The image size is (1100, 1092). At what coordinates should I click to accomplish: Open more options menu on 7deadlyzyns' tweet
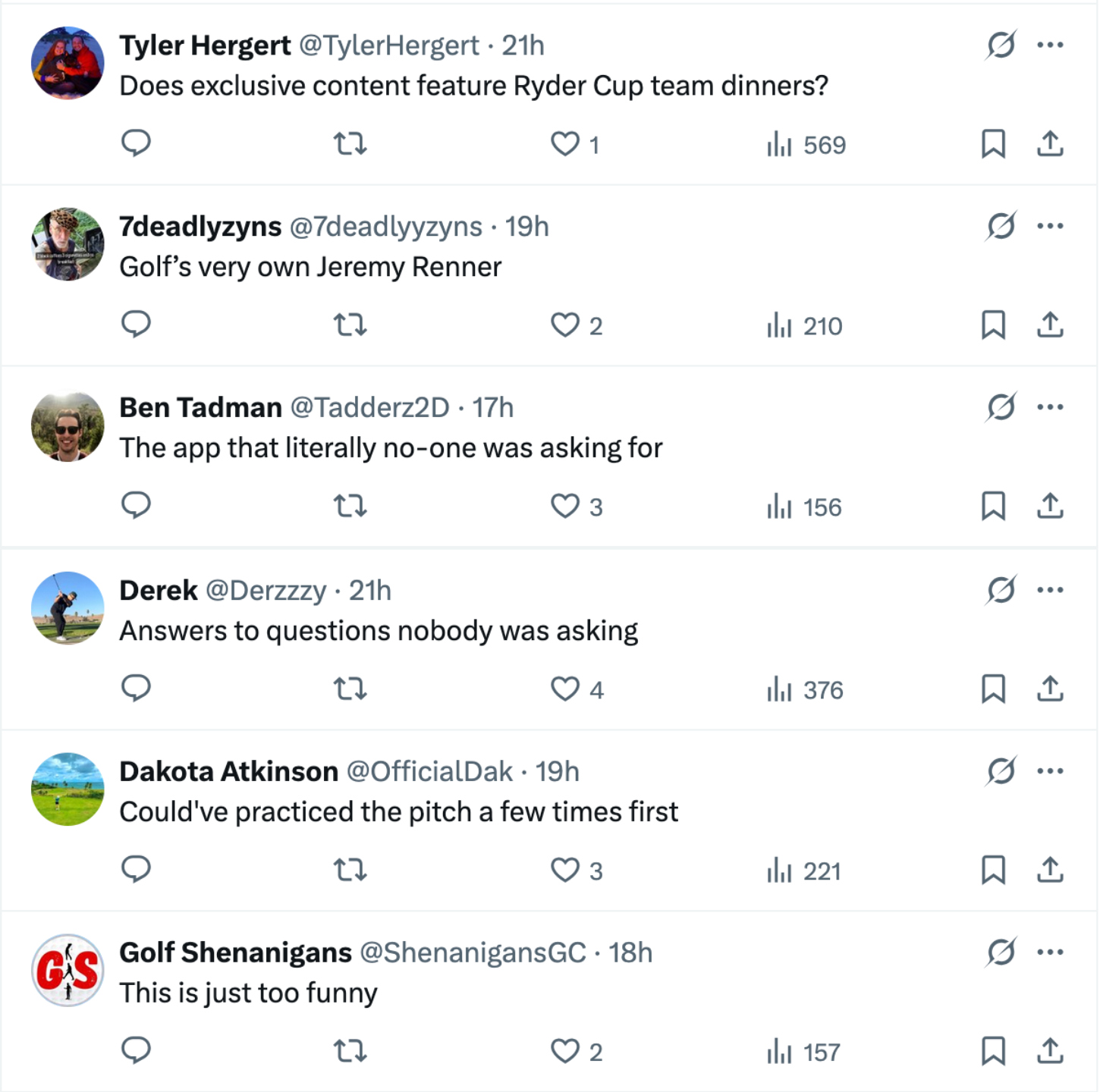(x=1050, y=226)
